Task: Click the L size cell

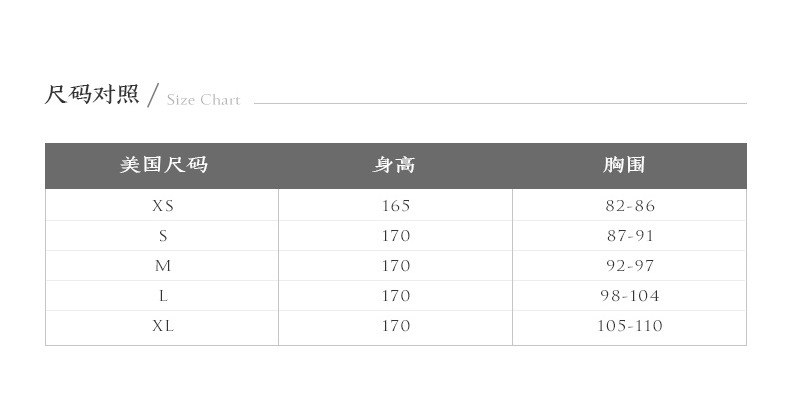Action: pos(163,296)
